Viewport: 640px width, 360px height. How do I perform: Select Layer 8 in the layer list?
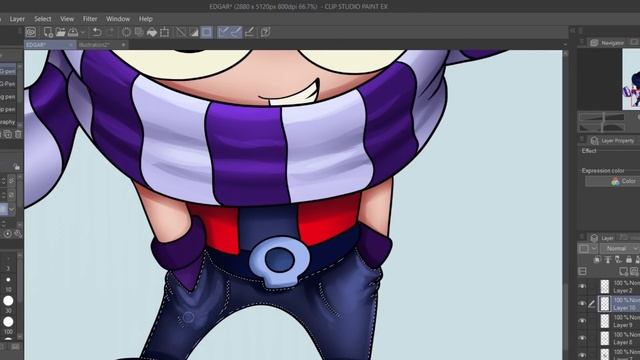pyautogui.click(x=619, y=338)
